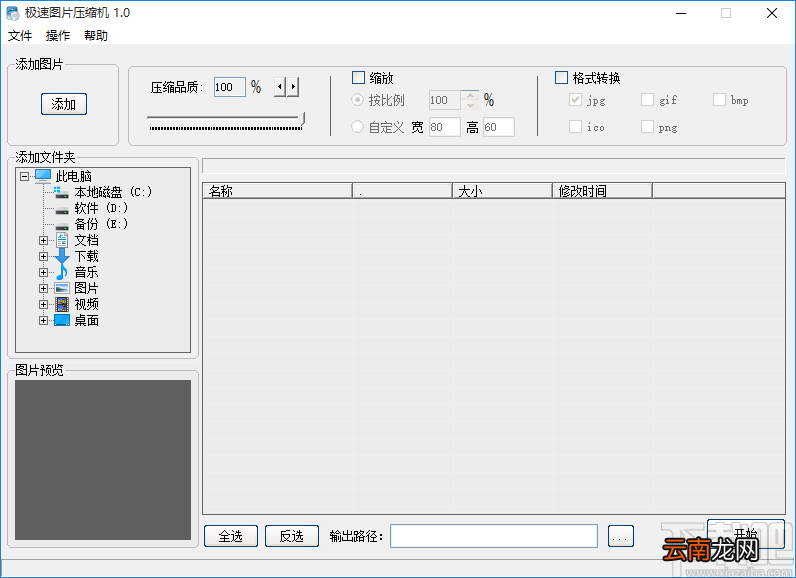This screenshot has height=578, width=796.
Task: Open the 文件 menu
Action: click(20, 36)
